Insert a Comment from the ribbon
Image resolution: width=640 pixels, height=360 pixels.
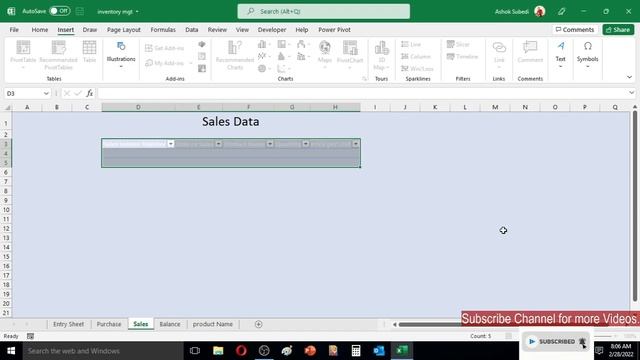[530, 52]
